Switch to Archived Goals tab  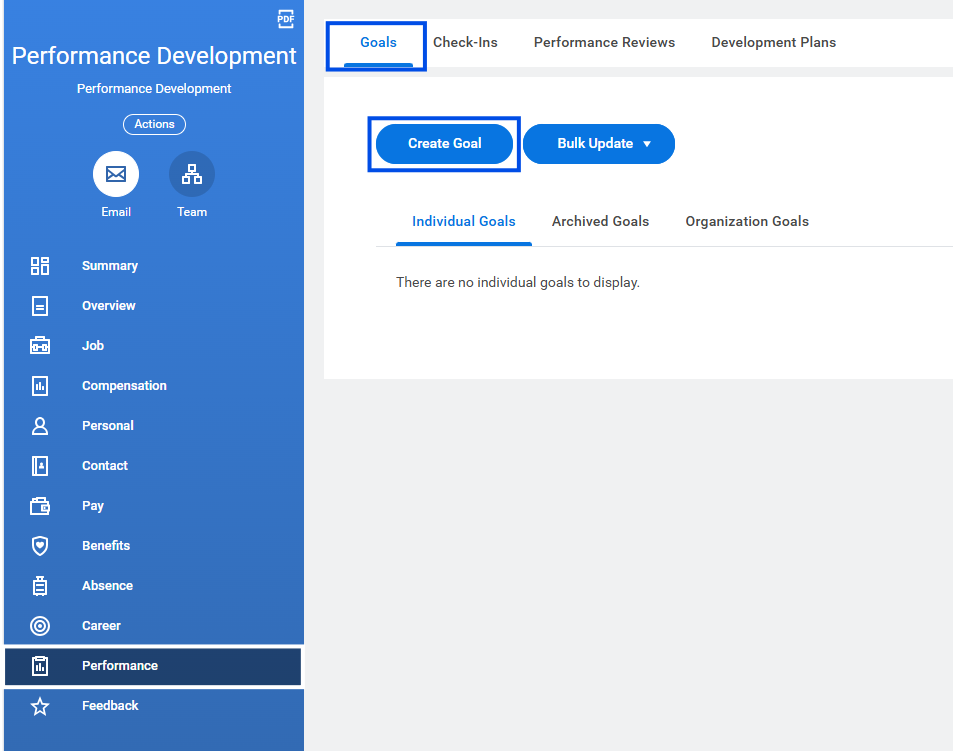600,221
